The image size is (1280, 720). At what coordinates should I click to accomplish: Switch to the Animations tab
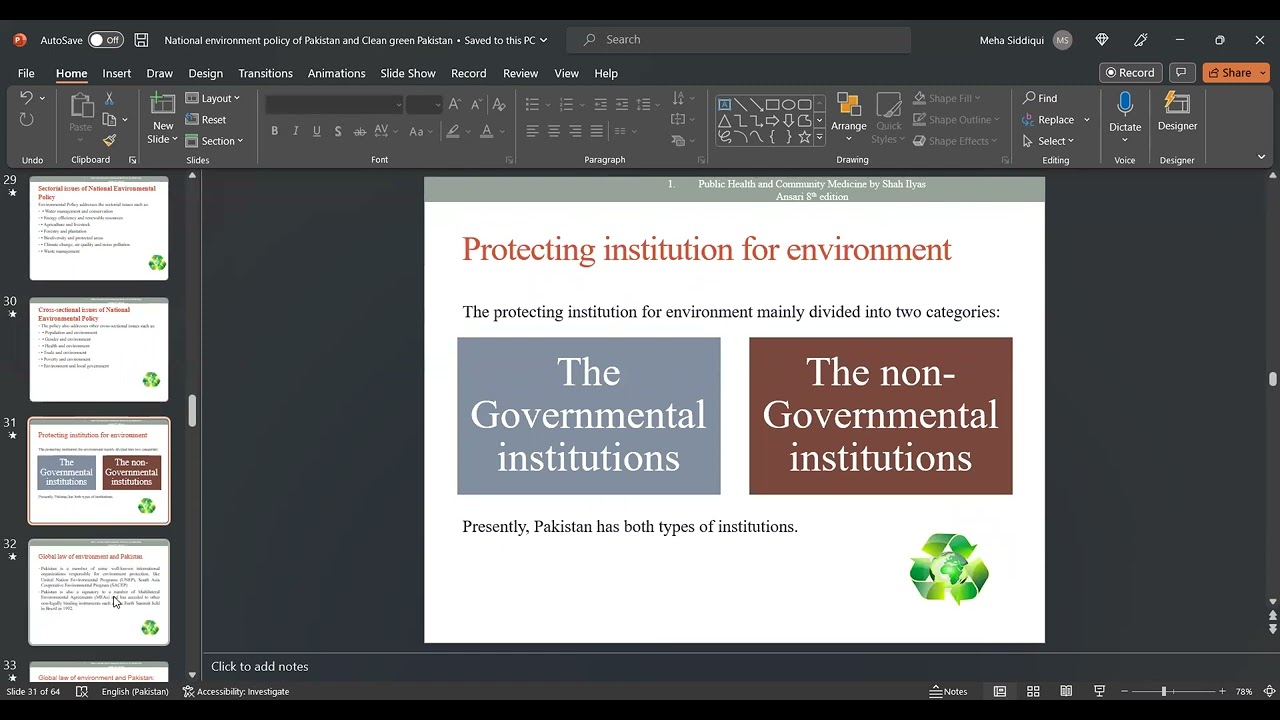[x=336, y=73]
